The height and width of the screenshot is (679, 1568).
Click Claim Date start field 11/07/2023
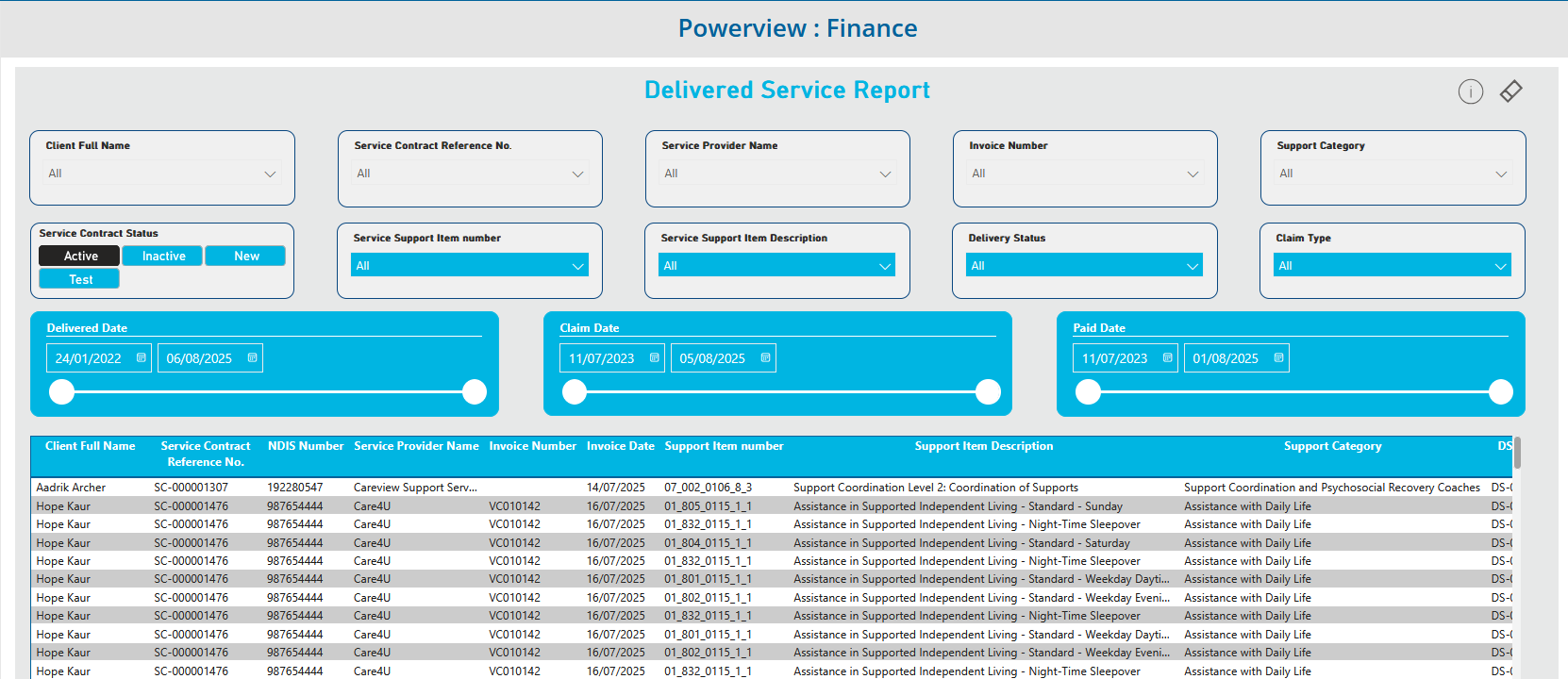point(612,358)
